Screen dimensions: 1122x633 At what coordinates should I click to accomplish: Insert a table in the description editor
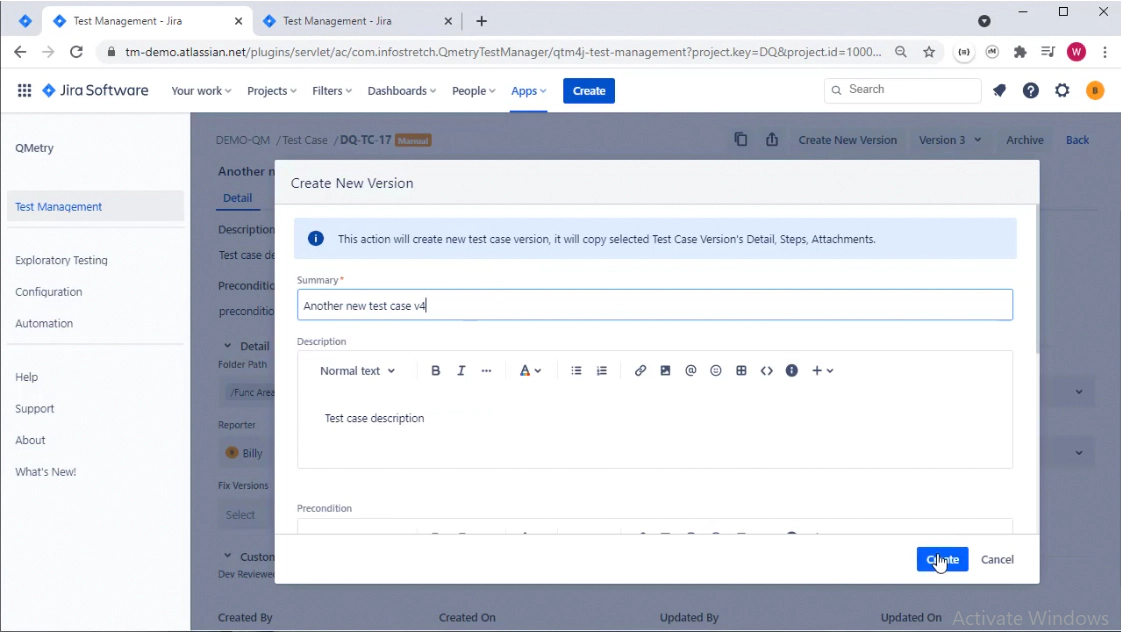[741, 370]
